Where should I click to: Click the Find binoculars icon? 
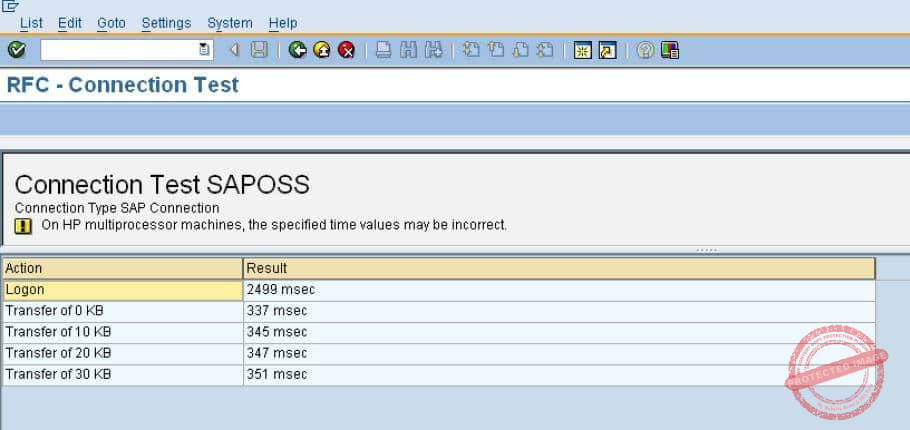coord(409,50)
